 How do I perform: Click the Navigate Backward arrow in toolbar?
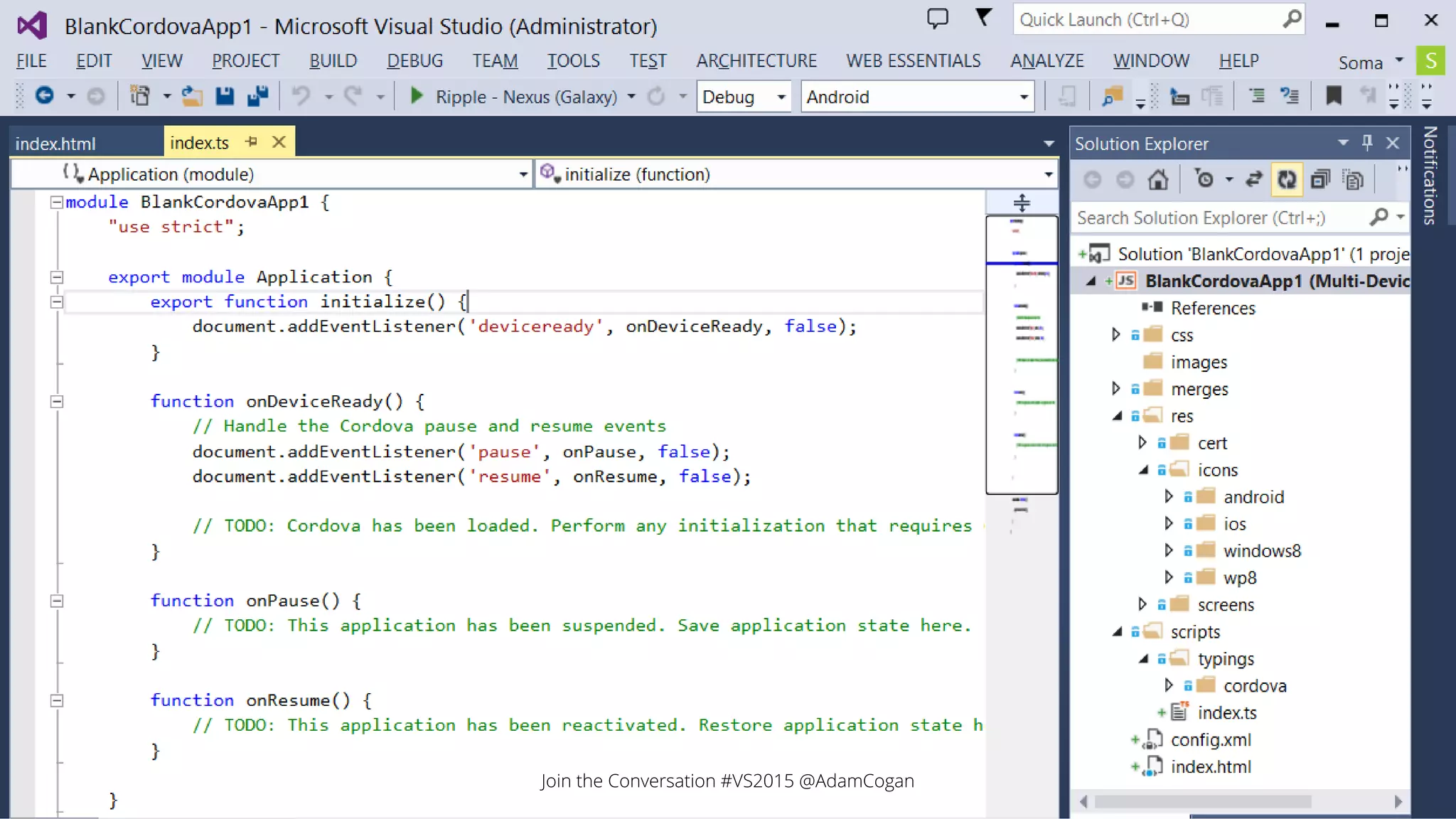click(44, 96)
